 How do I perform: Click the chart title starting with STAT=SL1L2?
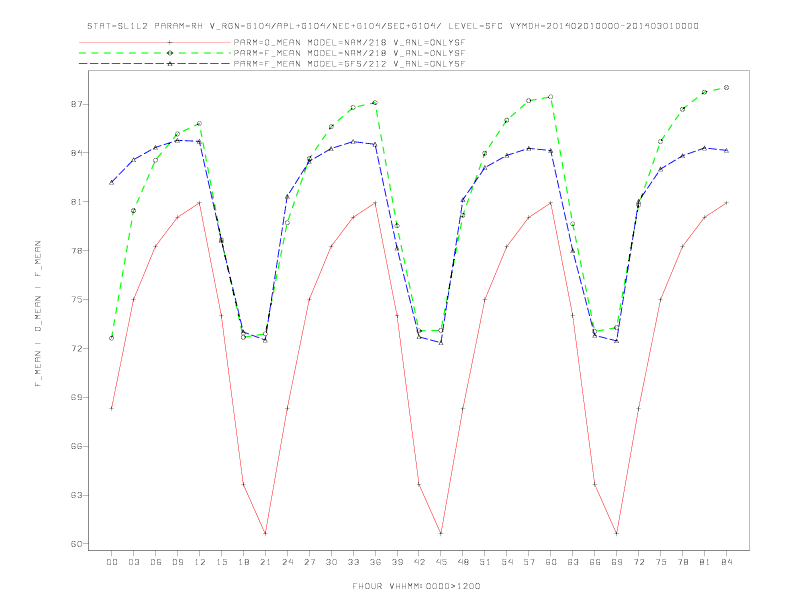coord(392,26)
